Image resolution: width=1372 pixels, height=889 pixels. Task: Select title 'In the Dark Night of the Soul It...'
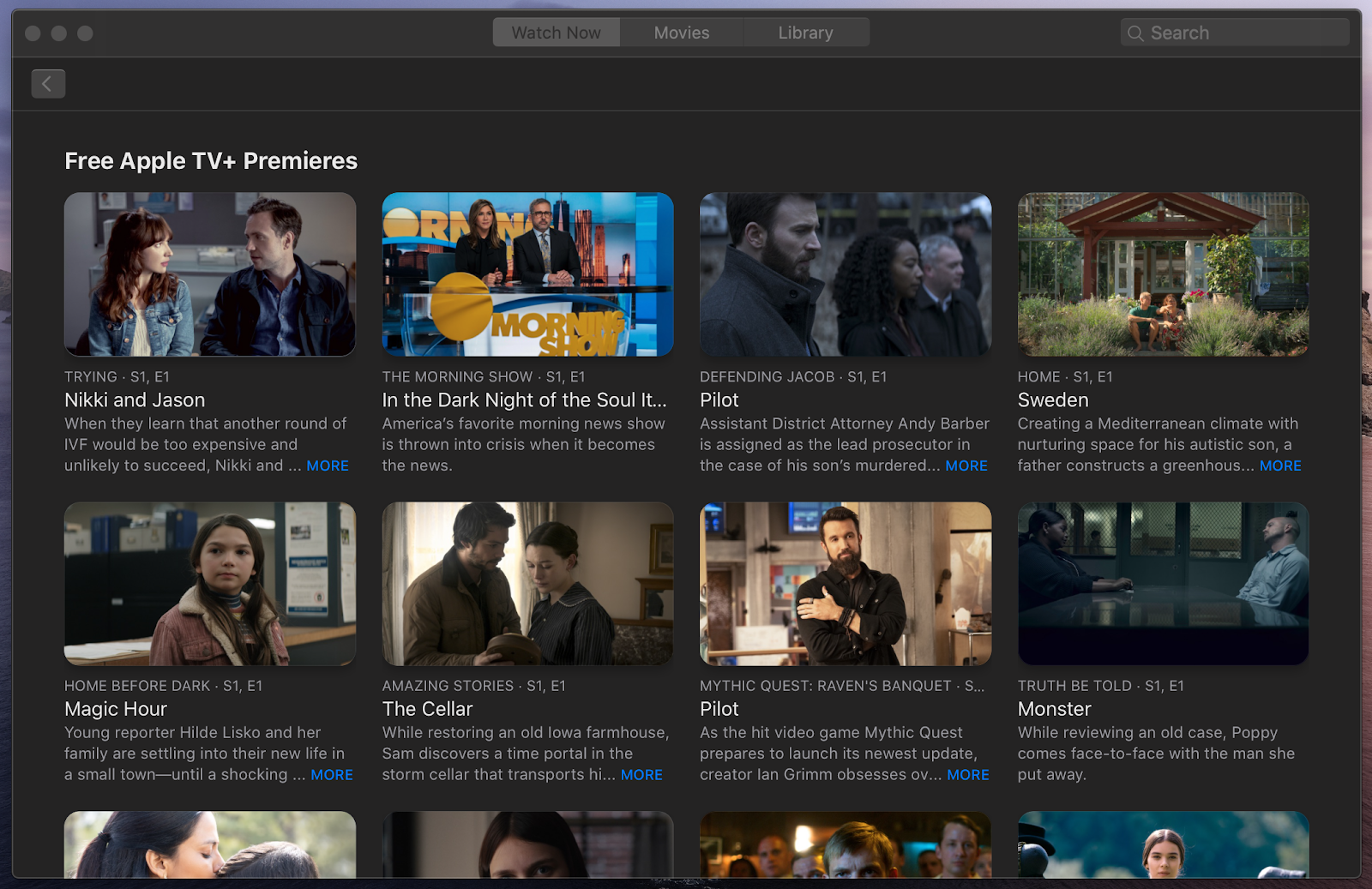(x=524, y=400)
